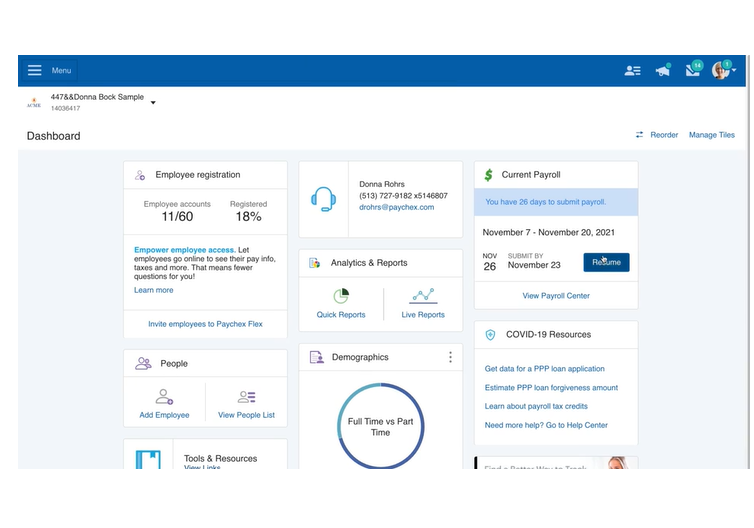Click the Add Employee link
Viewport: 754px width, 528px height.
click(x=164, y=415)
